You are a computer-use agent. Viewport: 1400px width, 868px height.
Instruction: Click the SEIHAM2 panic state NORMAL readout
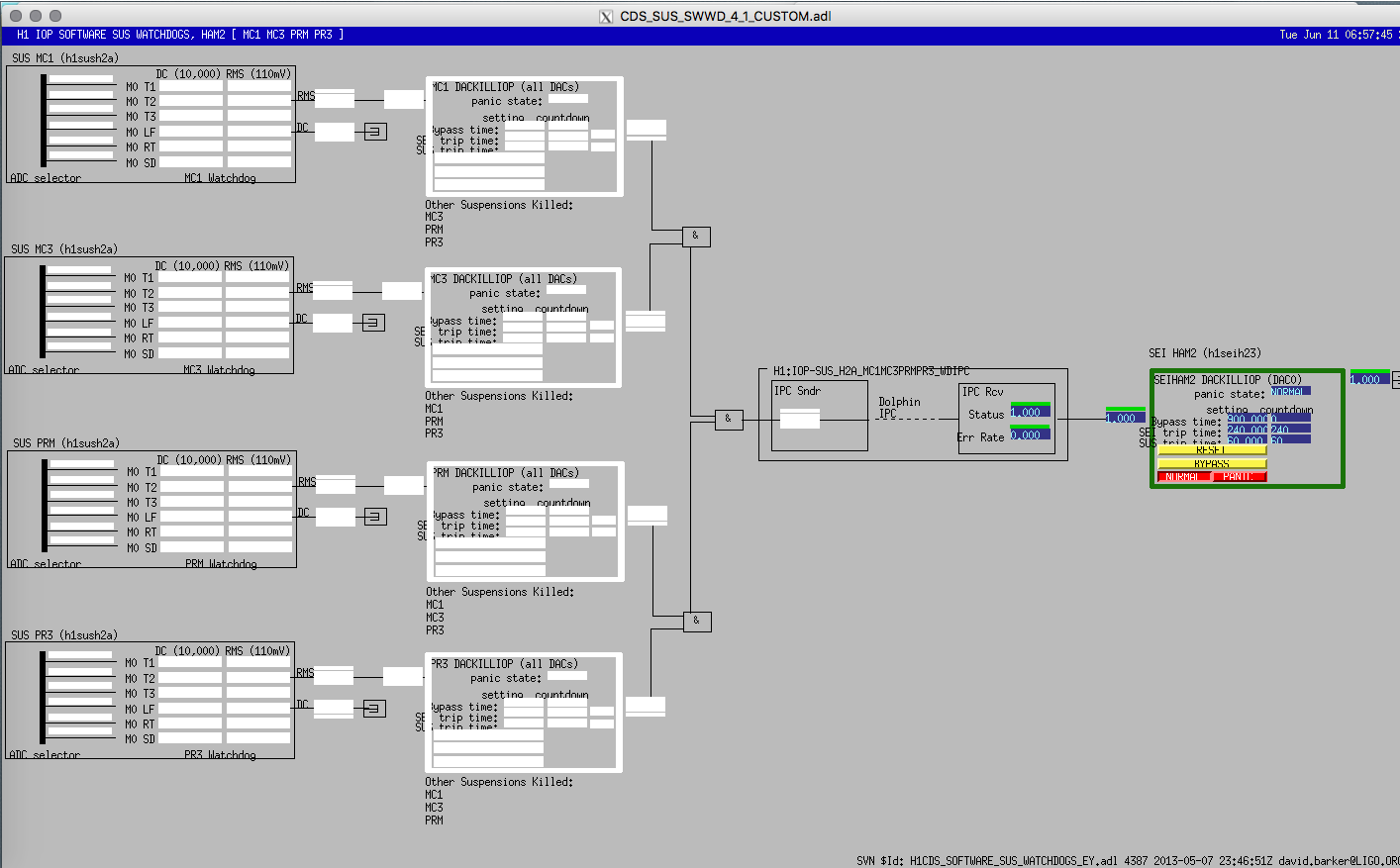[x=1291, y=391]
